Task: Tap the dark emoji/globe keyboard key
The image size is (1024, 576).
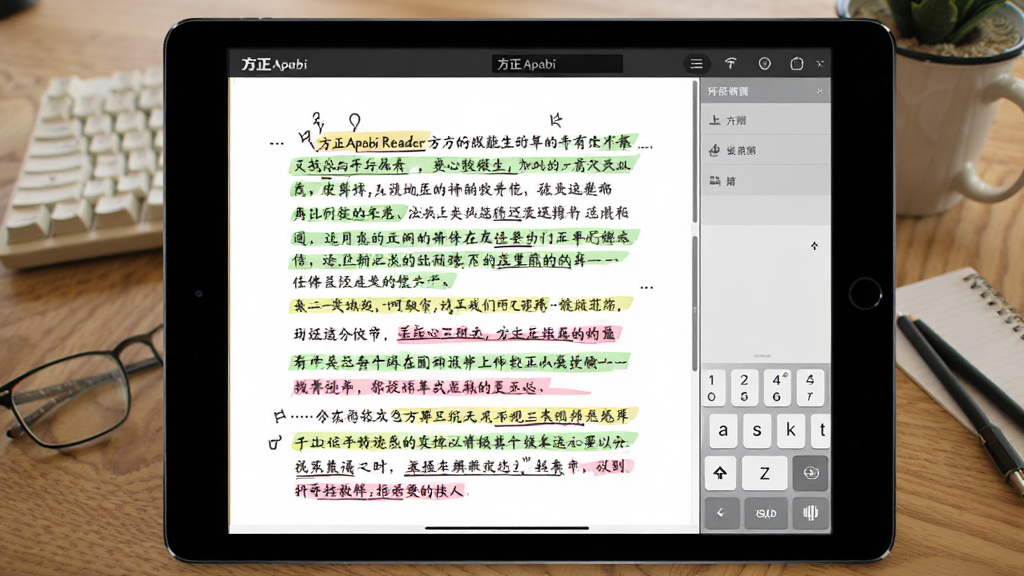Action: [x=810, y=473]
